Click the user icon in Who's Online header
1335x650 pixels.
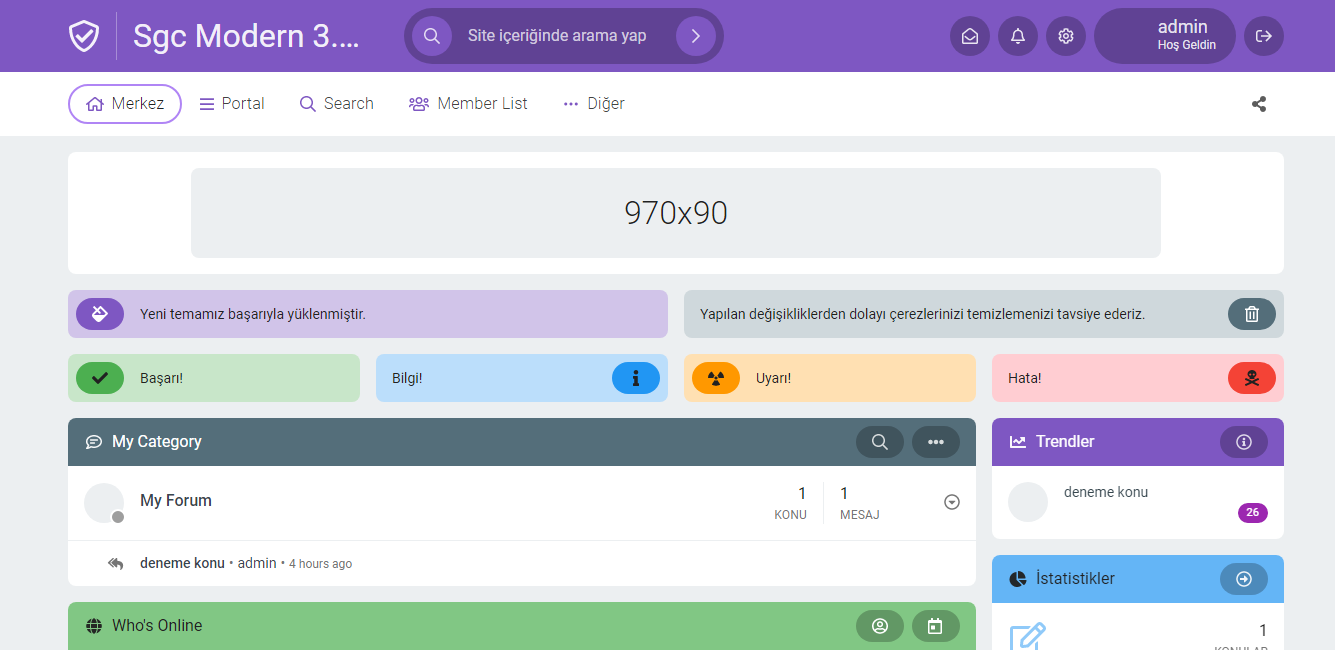(879, 626)
